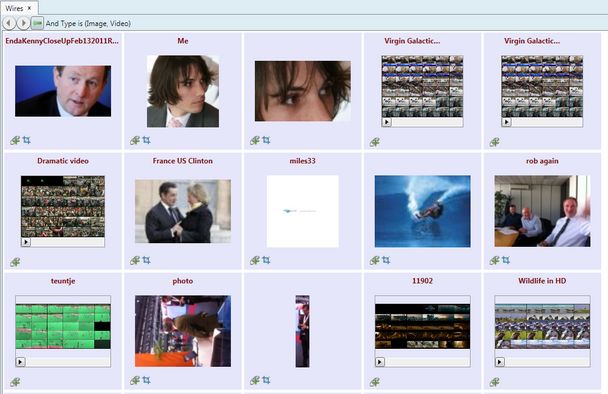Click the 'photo' title
Image resolution: width=608 pixels, height=394 pixels.
click(x=183, y=281)
